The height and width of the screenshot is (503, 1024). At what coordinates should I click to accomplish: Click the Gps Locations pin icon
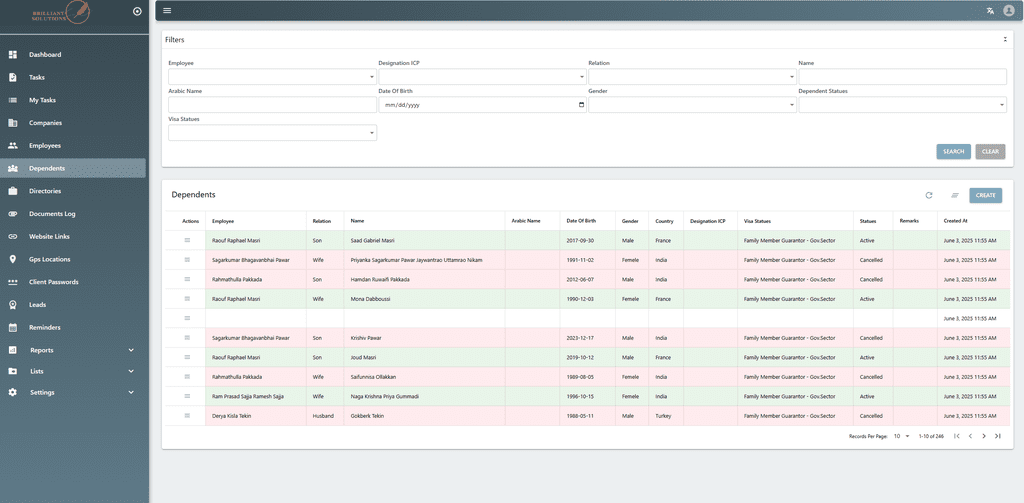pyautogui.click(x=12, y=259)
